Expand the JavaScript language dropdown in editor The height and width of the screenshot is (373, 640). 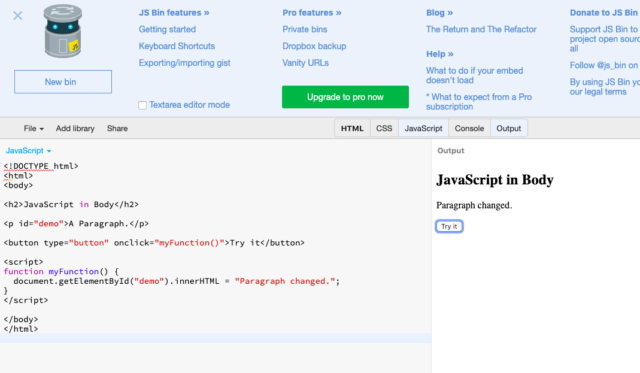[29, 151]
